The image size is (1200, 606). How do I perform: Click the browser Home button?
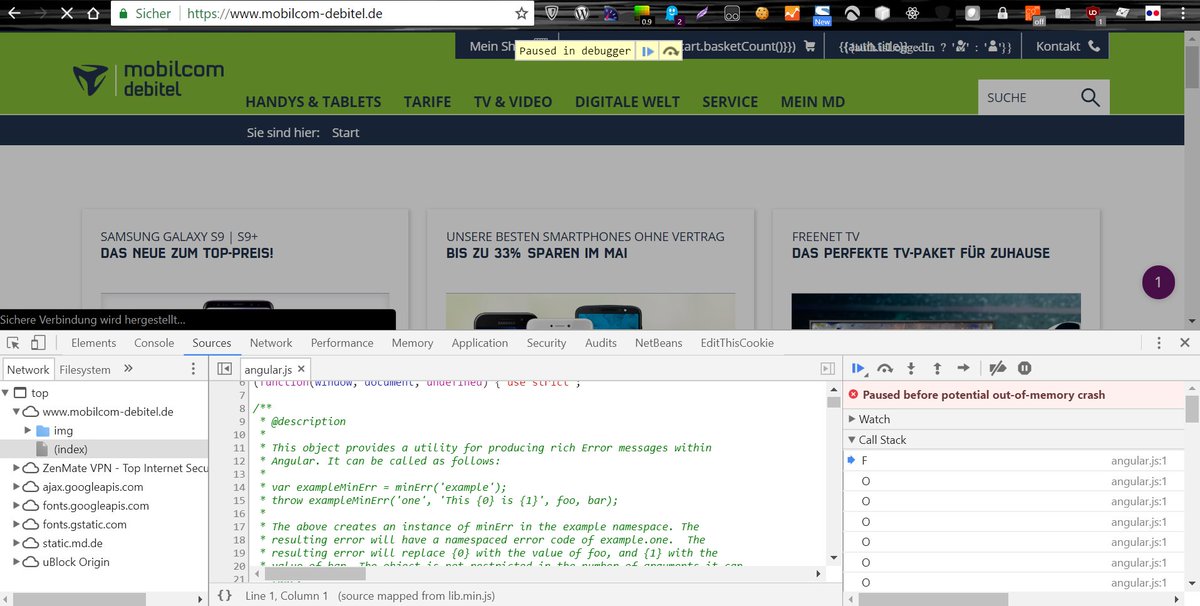click(x=92, y=14)
